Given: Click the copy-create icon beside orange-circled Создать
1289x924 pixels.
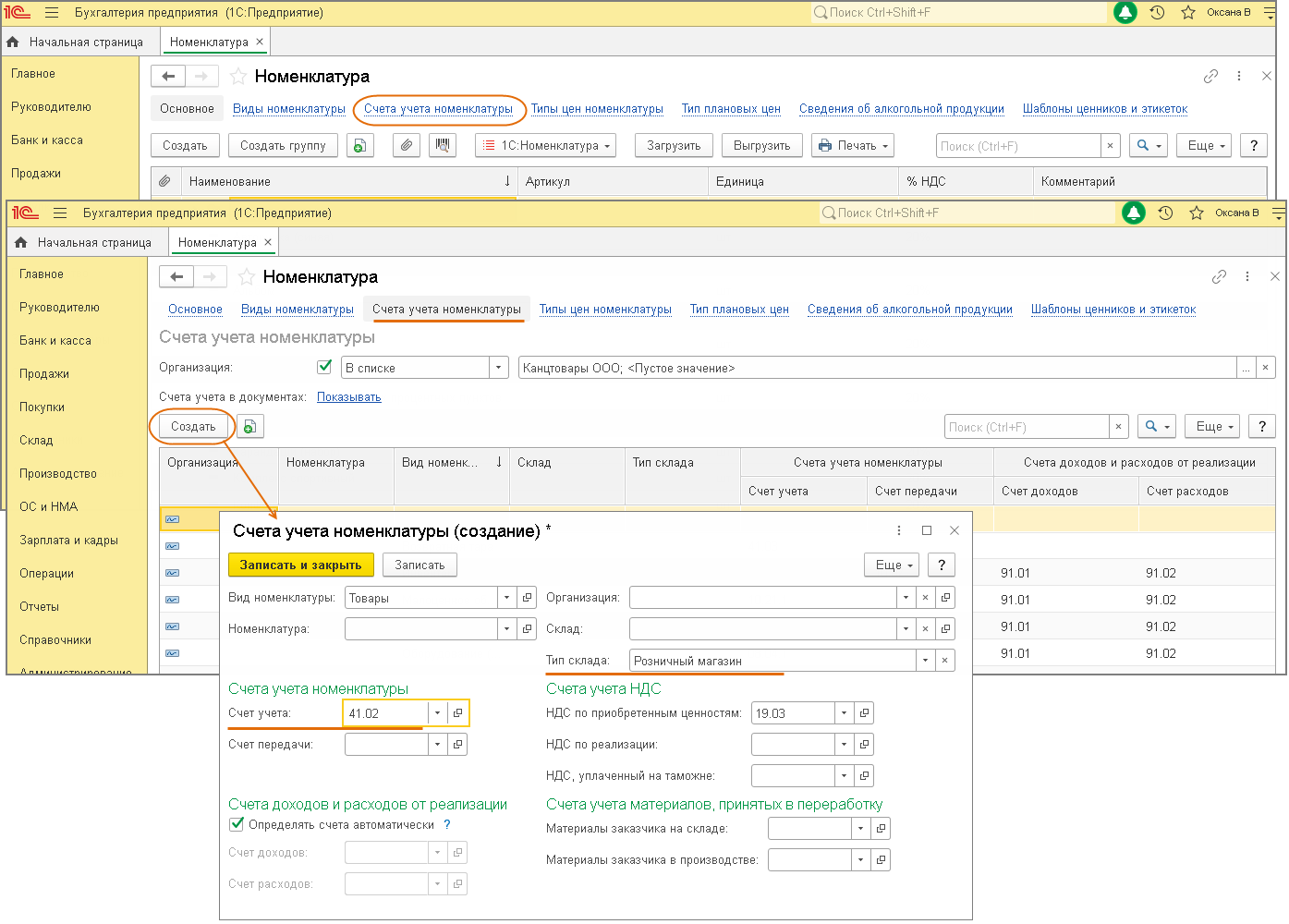Looking at the screenshot, I should [250, 427].
